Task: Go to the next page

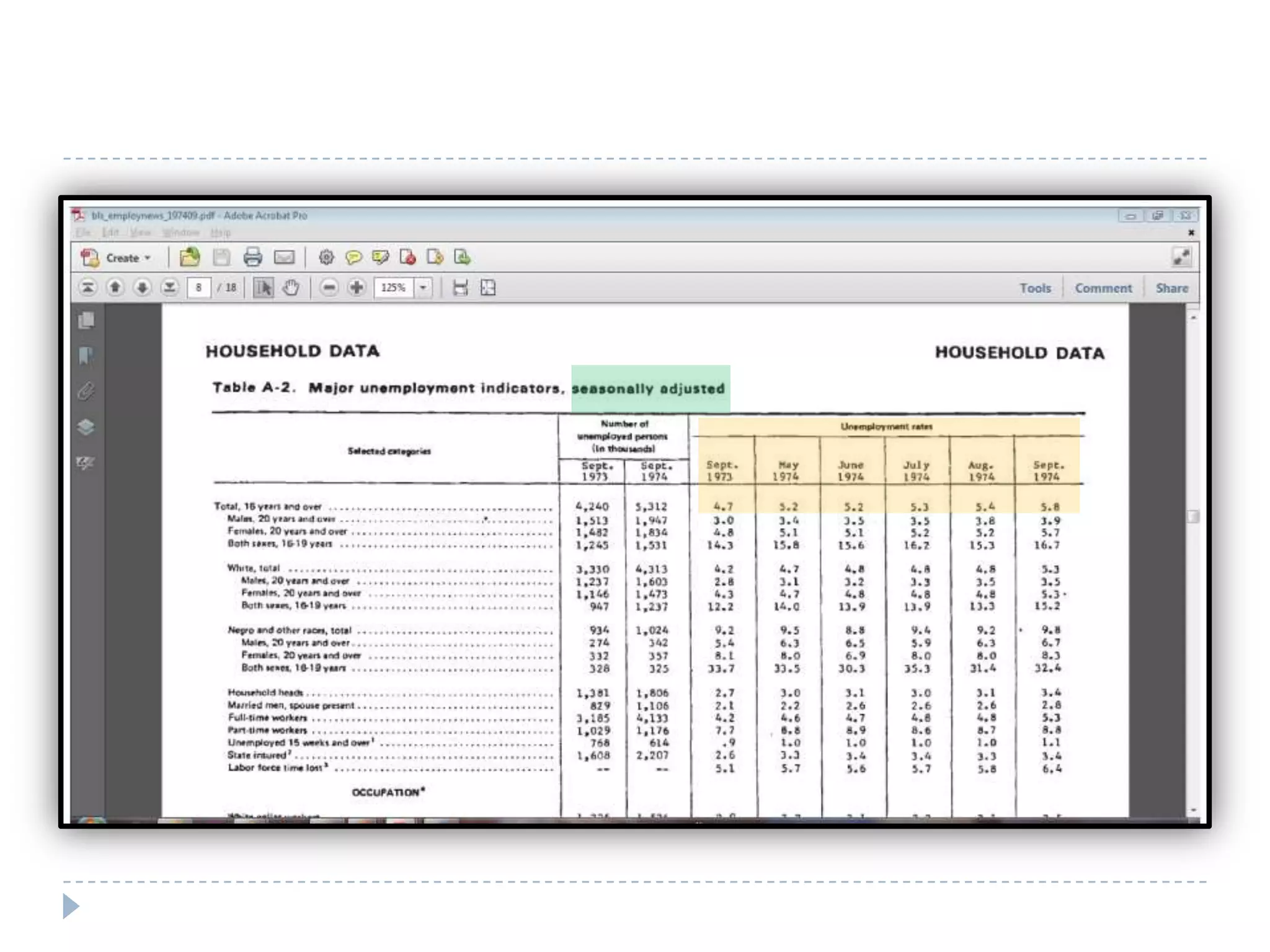Action: tap(142, 288)
